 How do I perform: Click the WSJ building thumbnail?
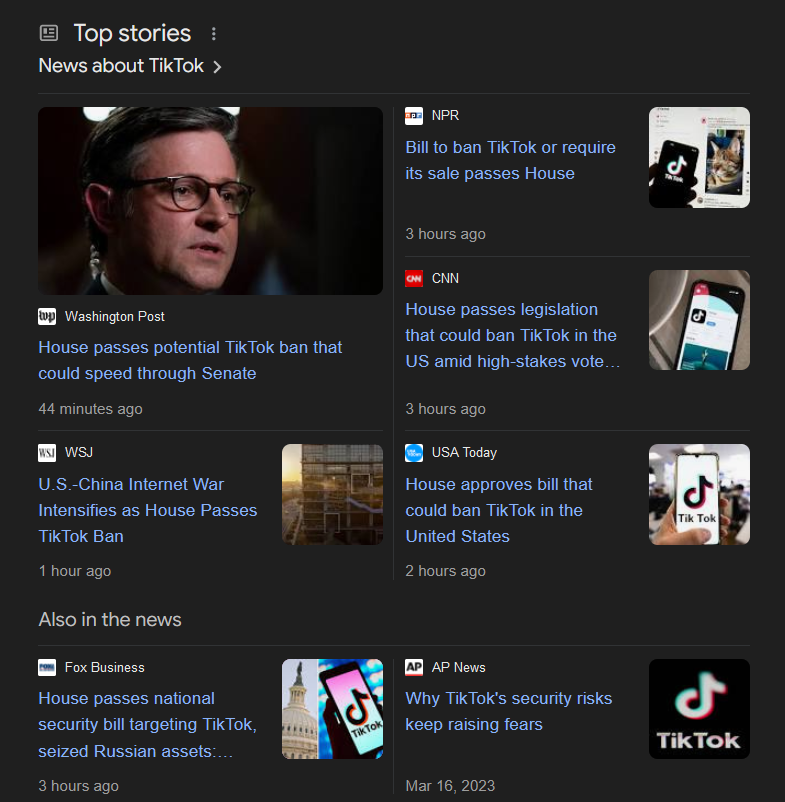tap(332, 494)
